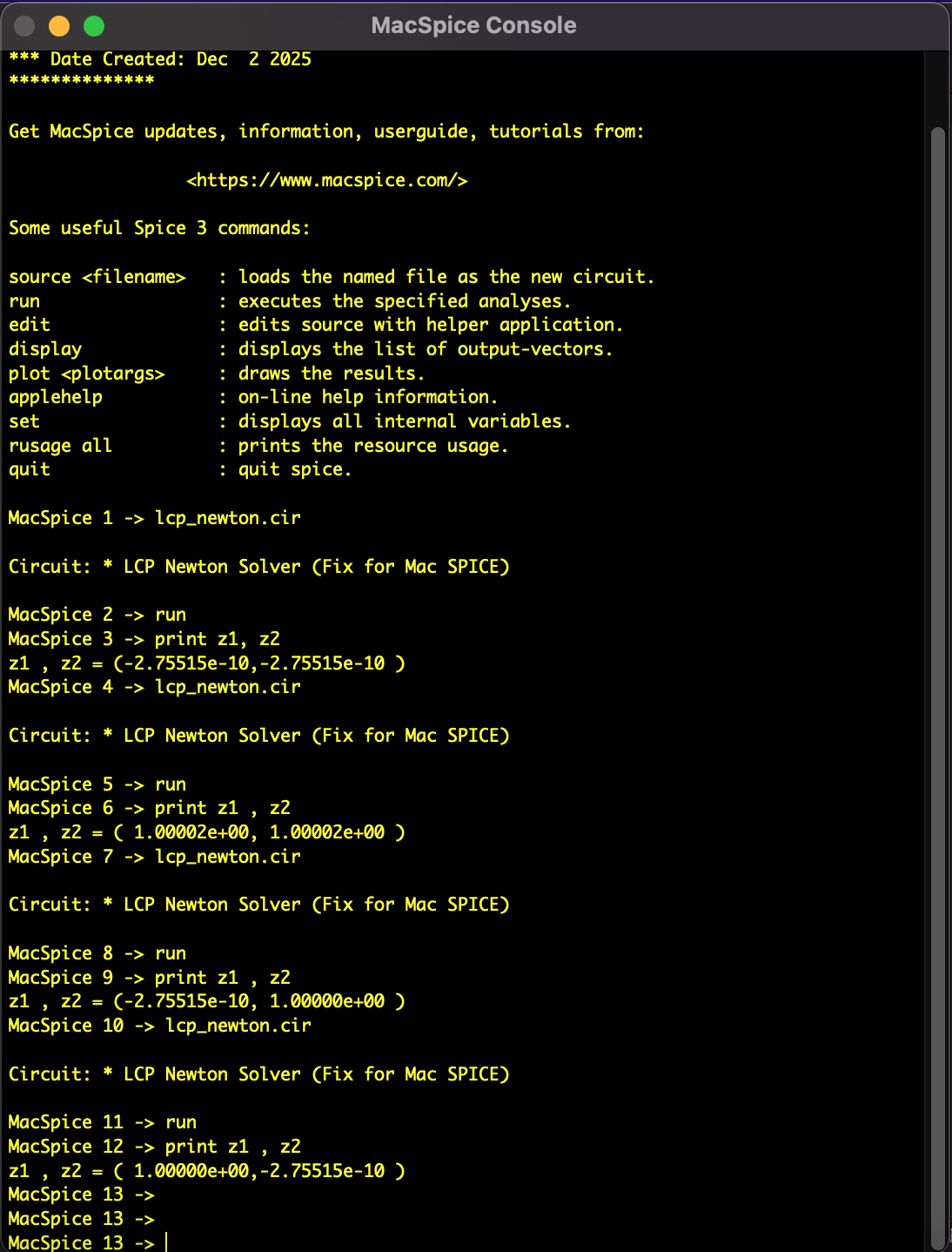Viewport: 952px width, 1252px height.
Task: Click the 'source <filename>' command text
Action: tap(97, 277)
